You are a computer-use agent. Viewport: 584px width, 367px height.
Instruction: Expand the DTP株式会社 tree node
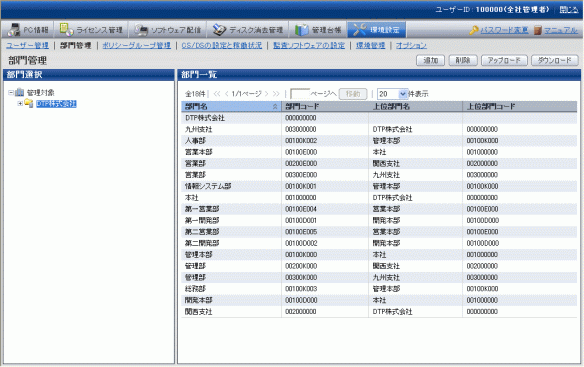pos(20,104)
